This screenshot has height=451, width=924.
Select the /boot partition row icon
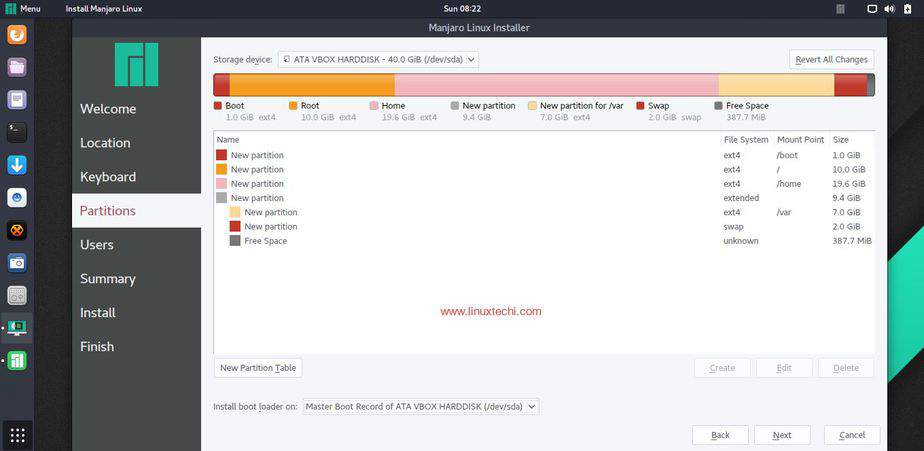tap(222, 155)
